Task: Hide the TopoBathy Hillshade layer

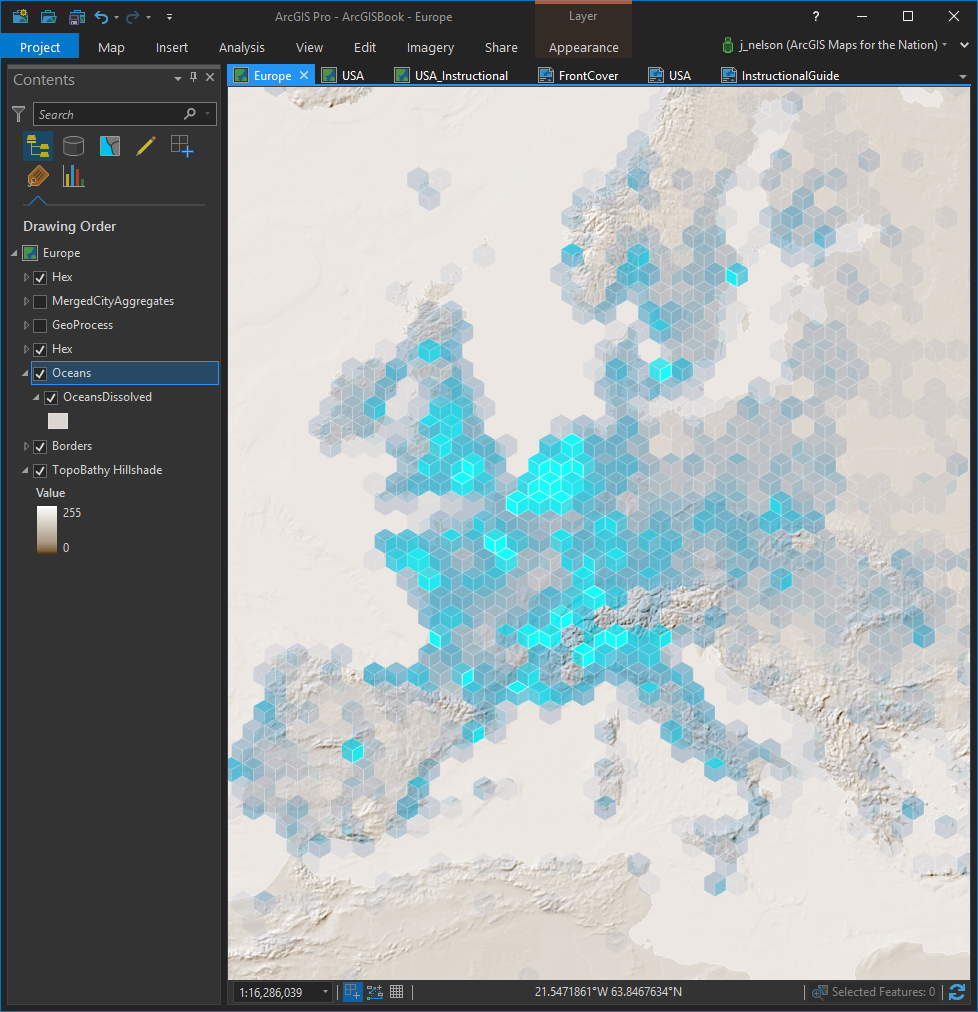Action: coord(40,471)
